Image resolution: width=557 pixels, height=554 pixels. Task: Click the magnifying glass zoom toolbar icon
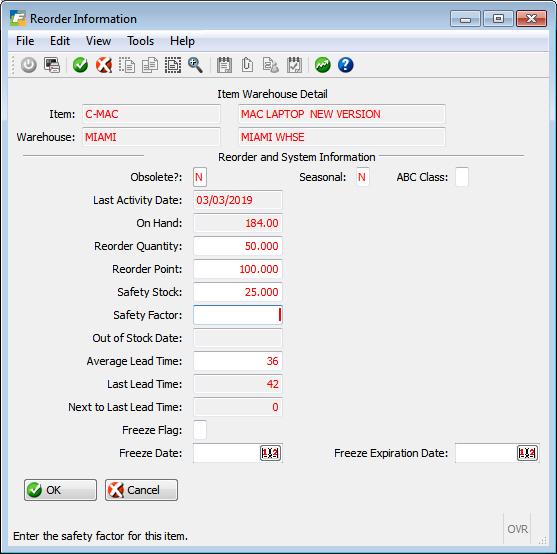(x=195, y=65)
